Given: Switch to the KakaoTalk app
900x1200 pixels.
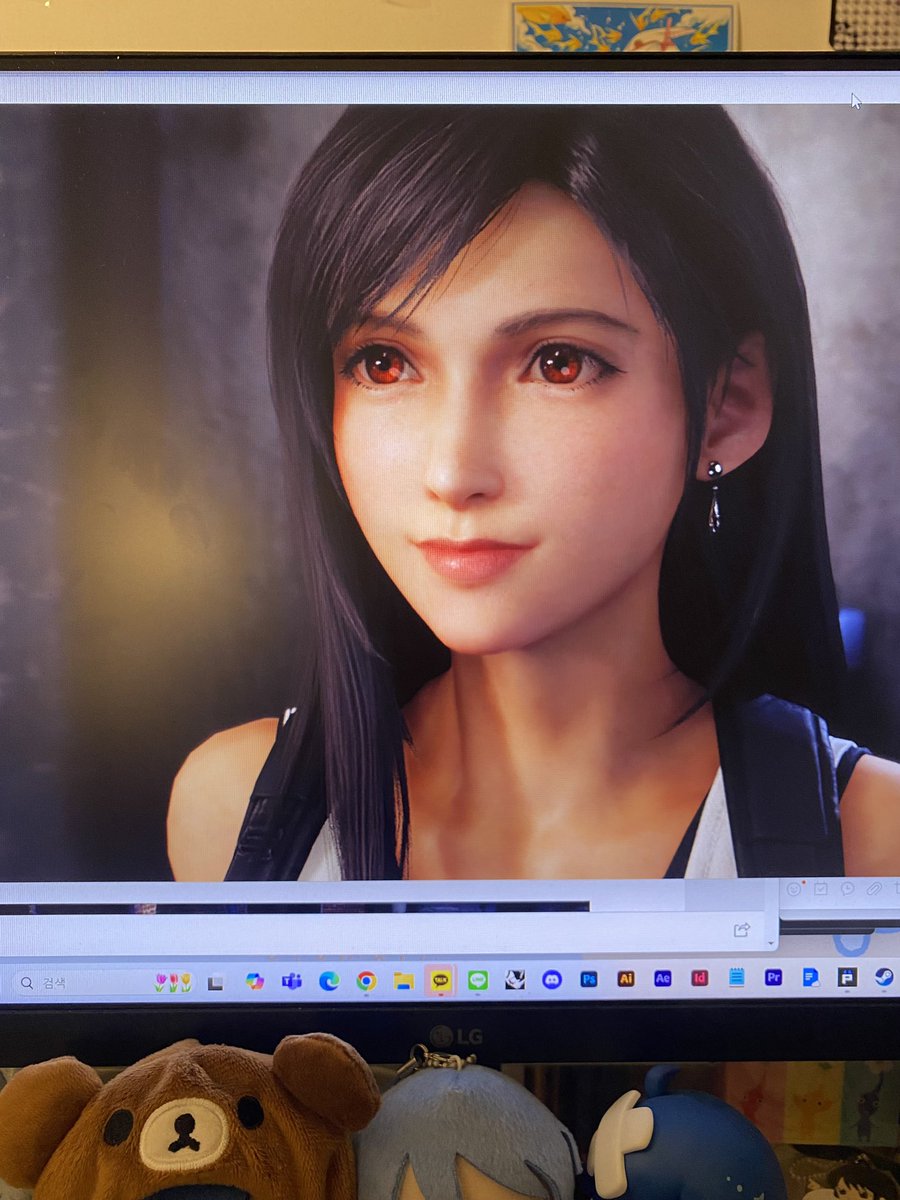Looking at the screenshot, I should pos(440,981).
